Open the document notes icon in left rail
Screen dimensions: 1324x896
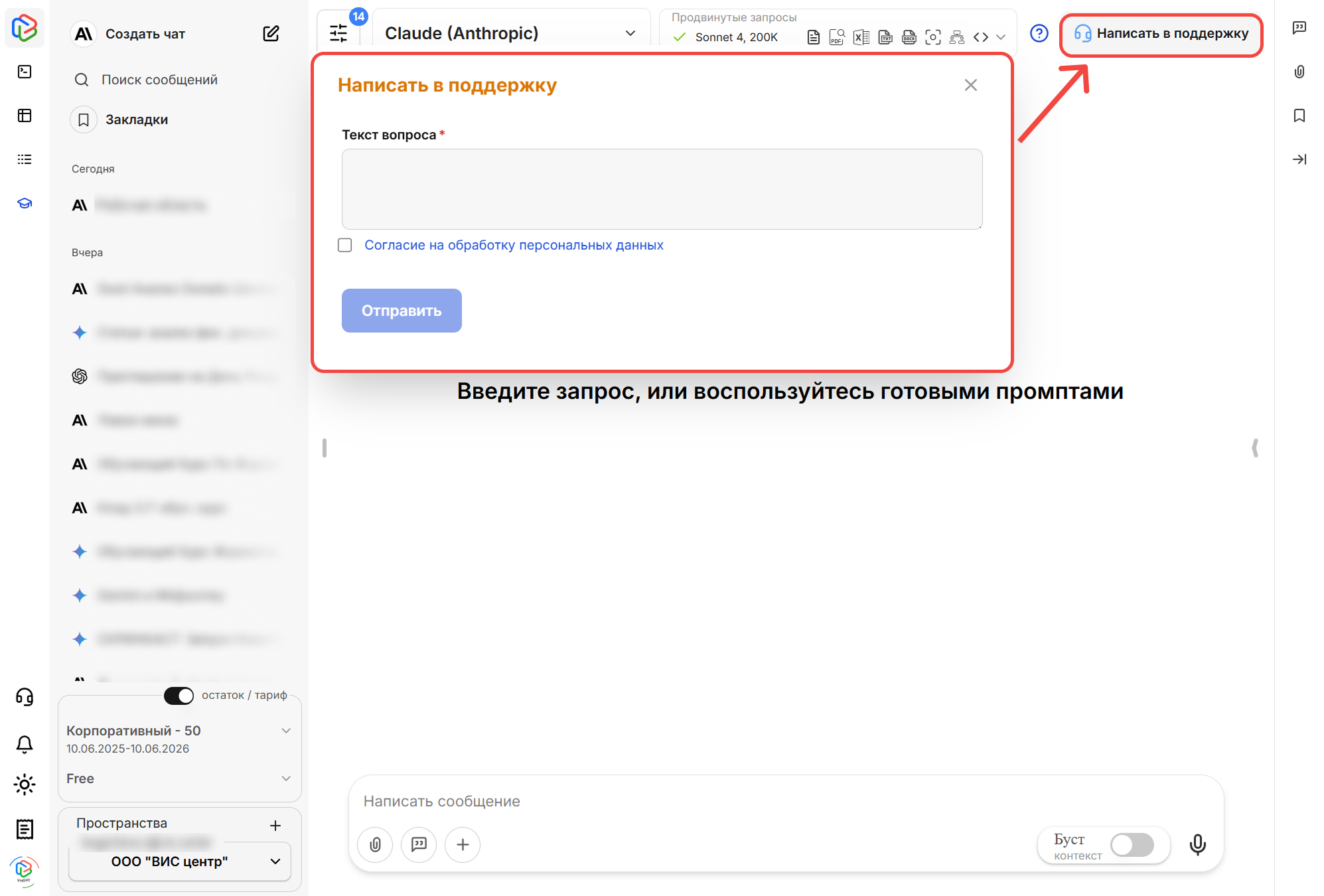25,829
